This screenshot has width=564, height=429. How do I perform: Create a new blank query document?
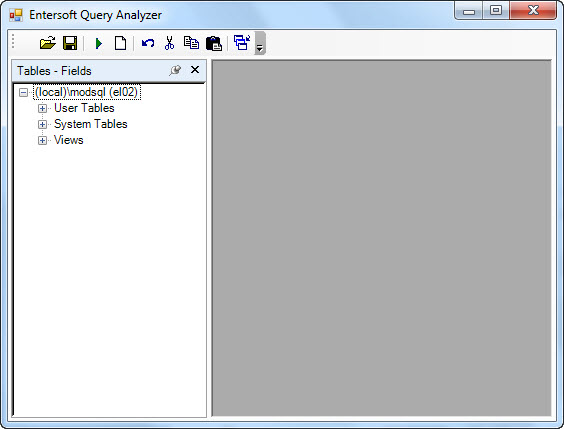click(x=120, y=43)
